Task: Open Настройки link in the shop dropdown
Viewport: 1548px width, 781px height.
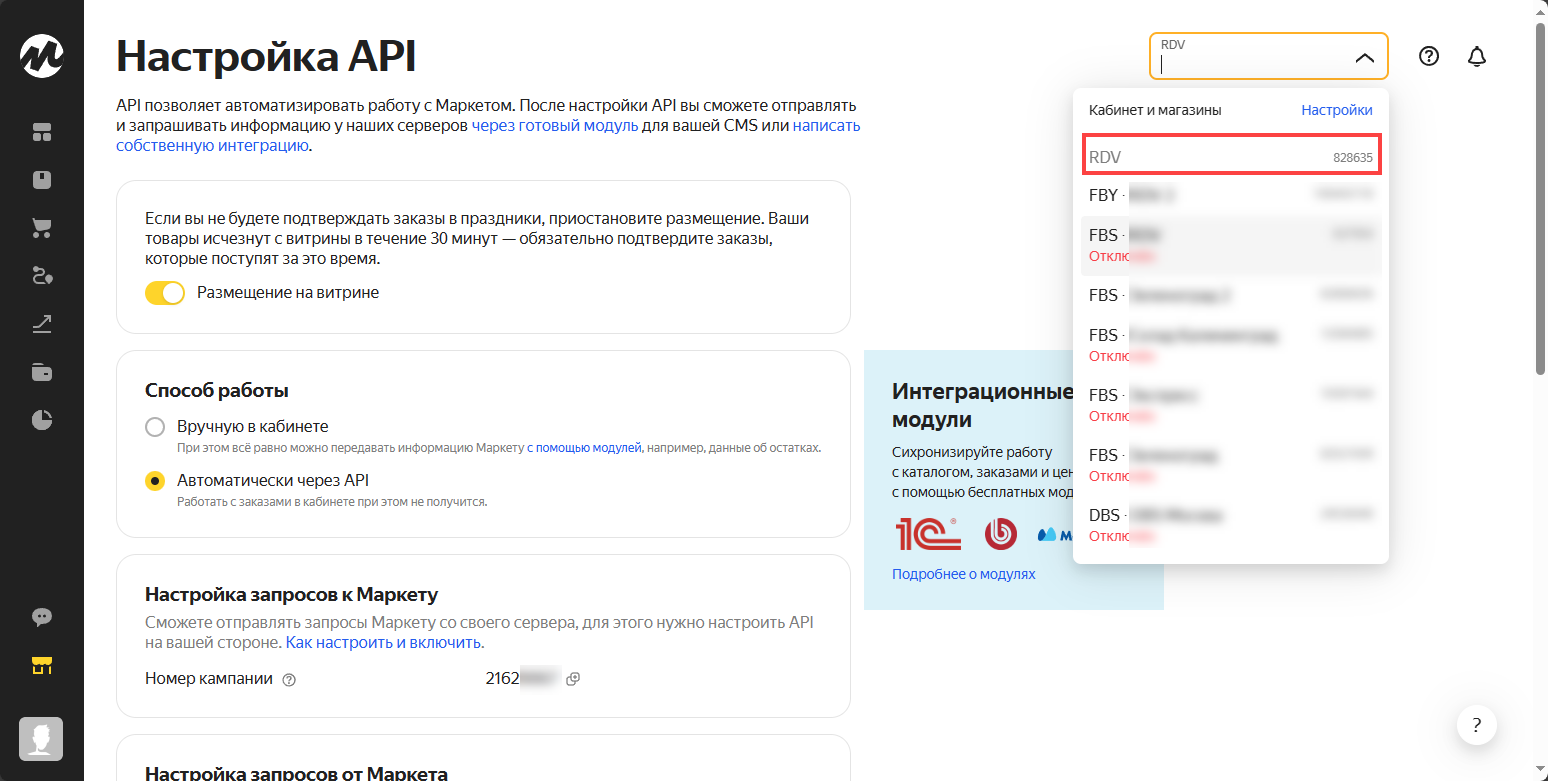Action: 1337,110
